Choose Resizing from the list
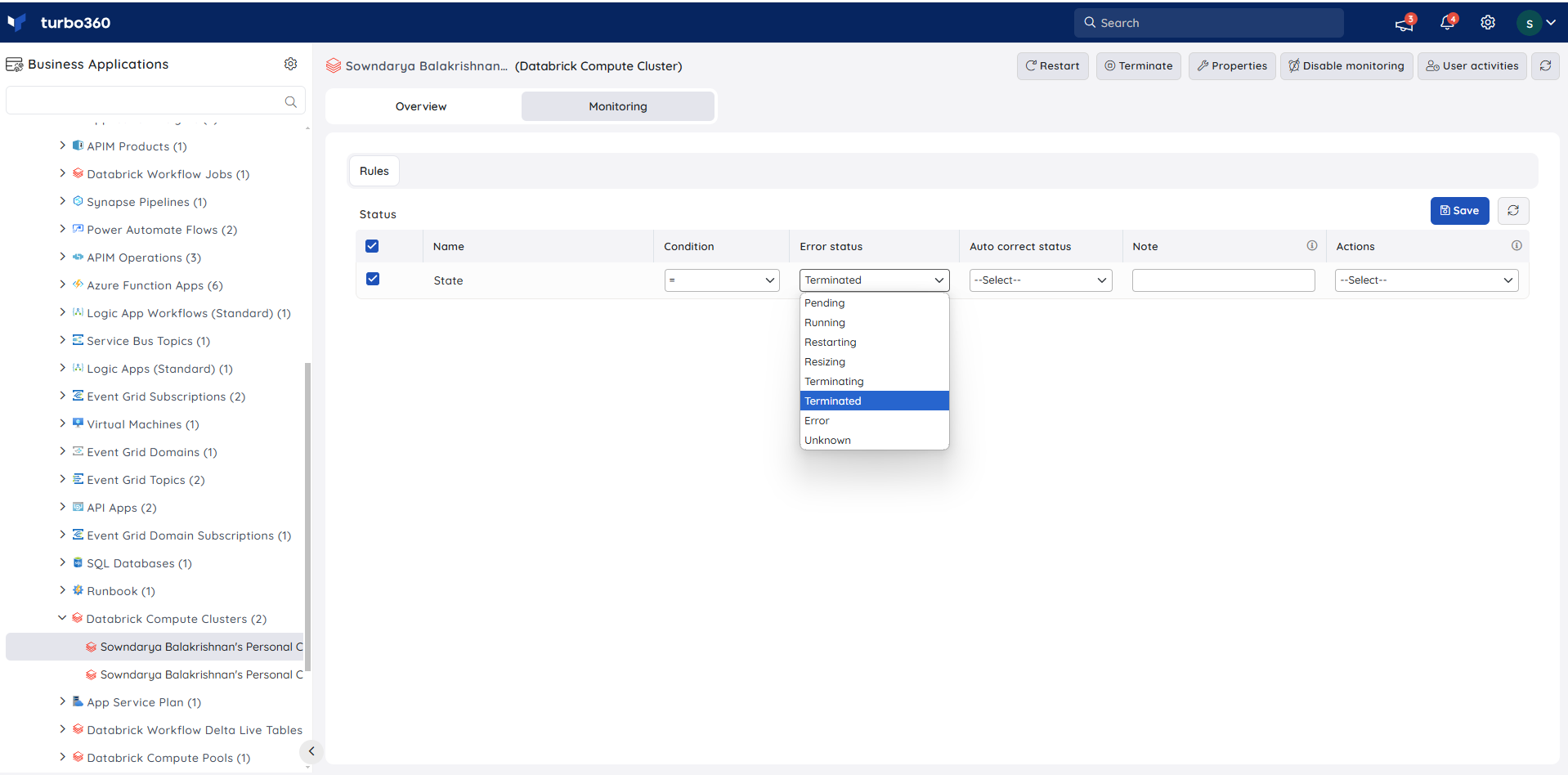The height and width of the screenshot is (775, 1568). point(874,361)
